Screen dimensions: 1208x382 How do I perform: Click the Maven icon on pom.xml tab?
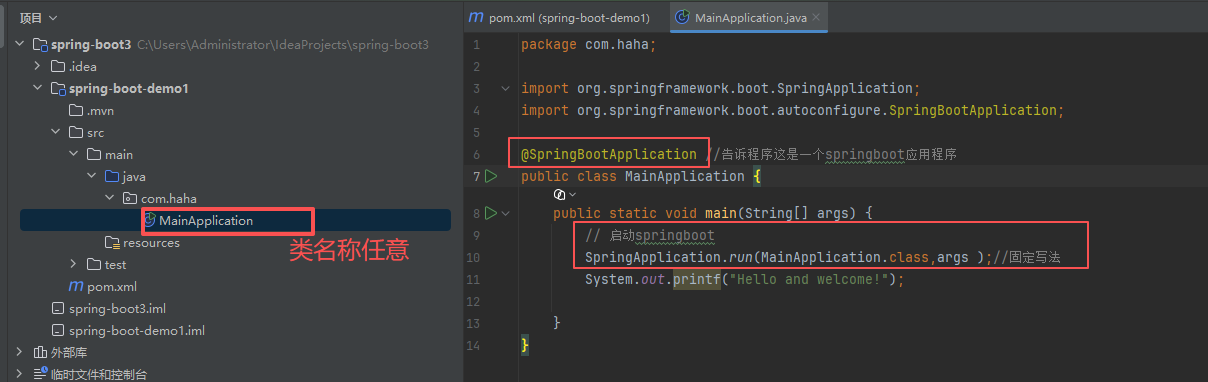click(476, 18)
